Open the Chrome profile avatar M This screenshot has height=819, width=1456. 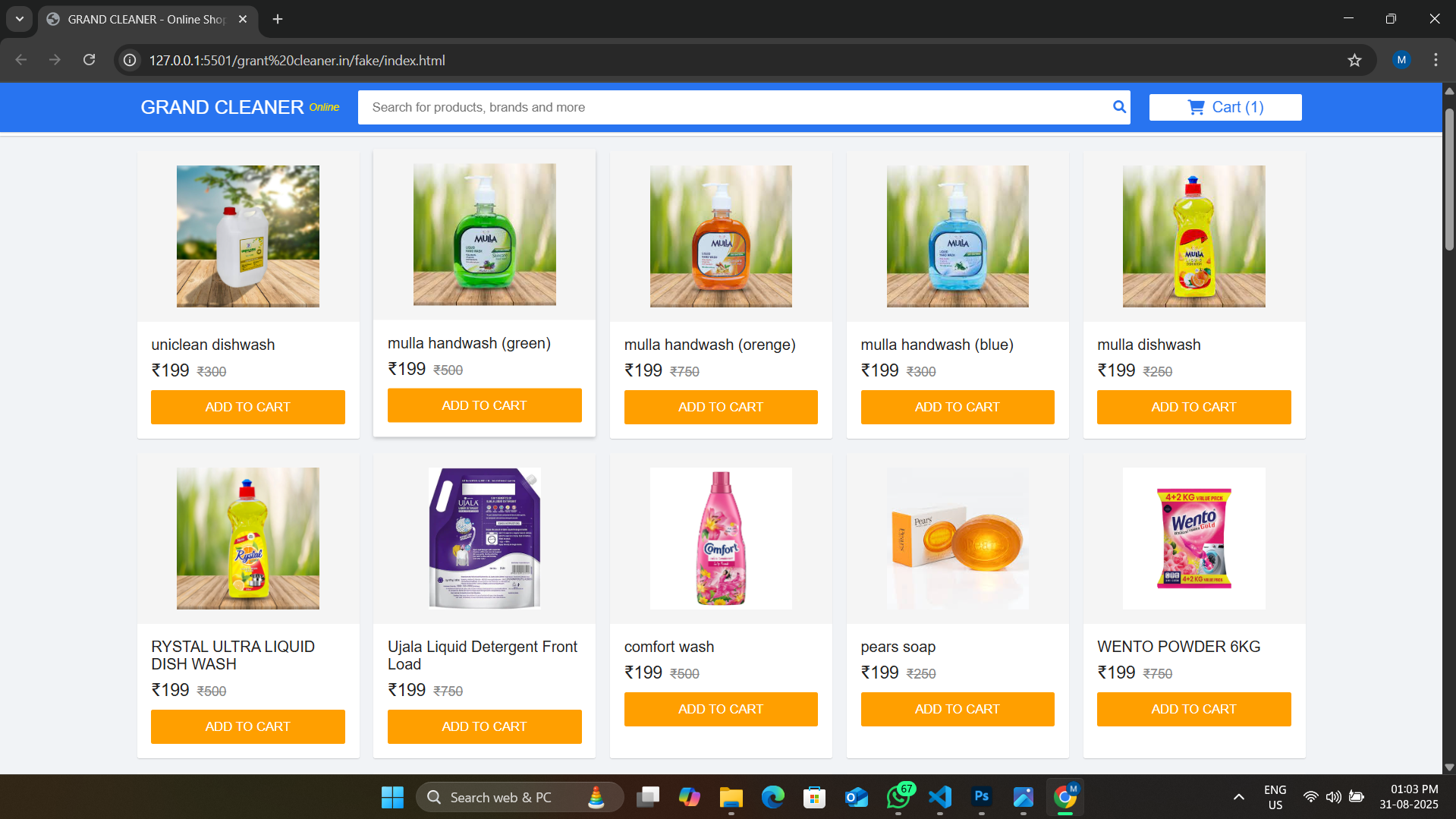(x=1401, y=60)
